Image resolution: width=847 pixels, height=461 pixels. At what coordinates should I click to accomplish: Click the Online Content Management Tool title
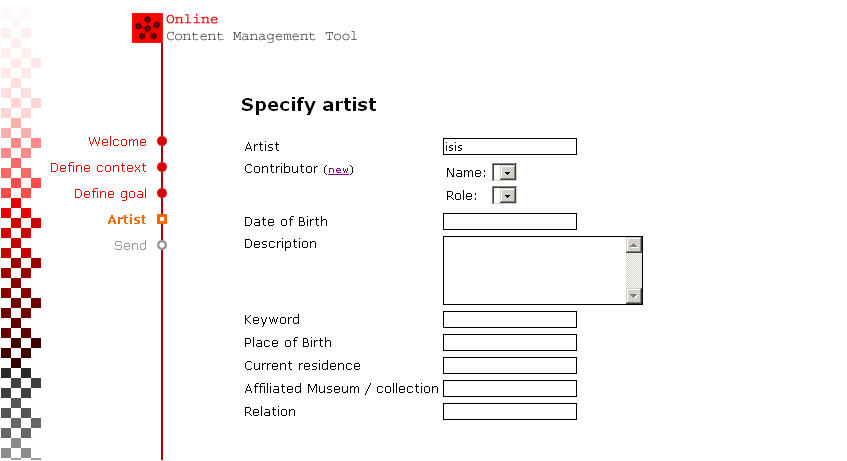pos(261,28)
